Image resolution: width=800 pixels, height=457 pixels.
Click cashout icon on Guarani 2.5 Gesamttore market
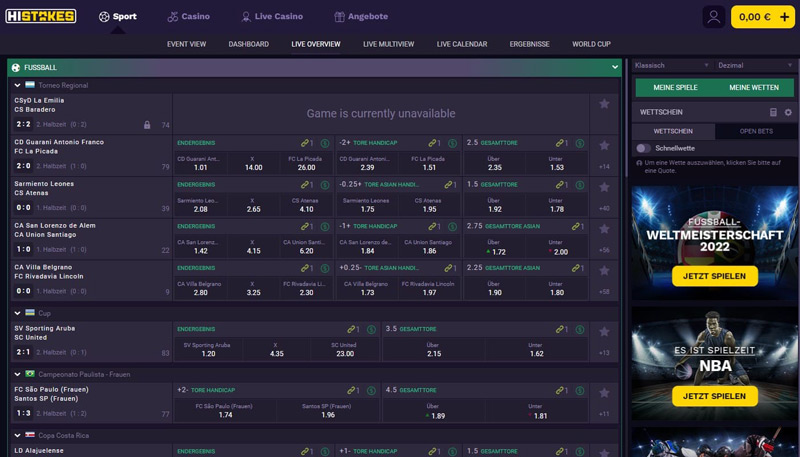580,143
